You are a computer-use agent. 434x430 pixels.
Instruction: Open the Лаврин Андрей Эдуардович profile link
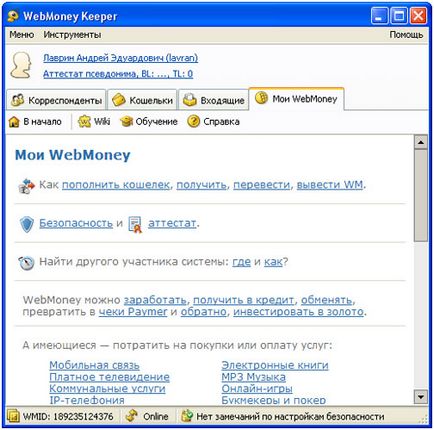click(x=120, y=58)
